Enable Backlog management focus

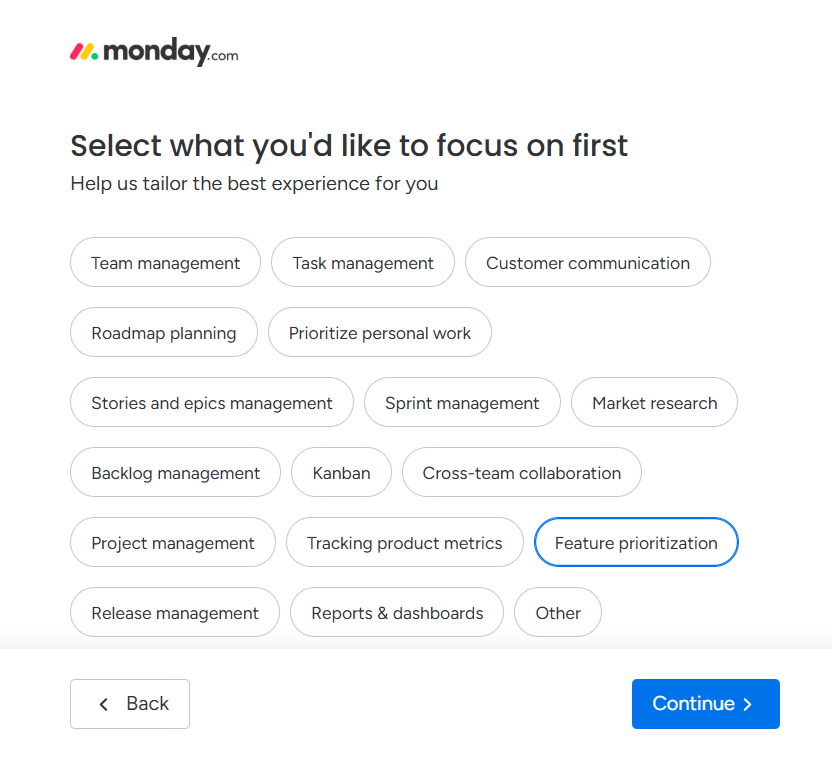[x=175, y=472]
